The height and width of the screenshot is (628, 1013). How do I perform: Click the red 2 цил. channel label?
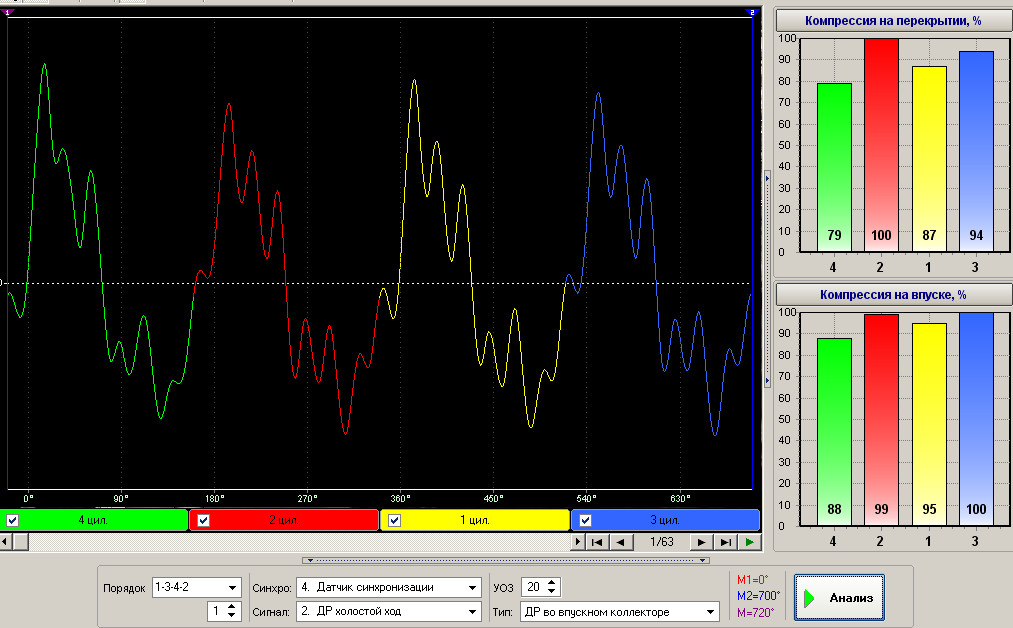pyautogui.click(x=284, y=520)
